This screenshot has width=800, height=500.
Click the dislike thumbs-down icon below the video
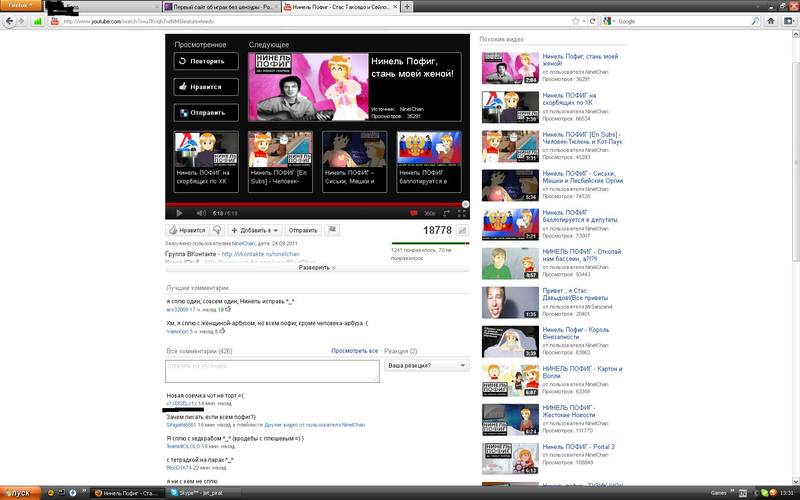click(216, 230)
